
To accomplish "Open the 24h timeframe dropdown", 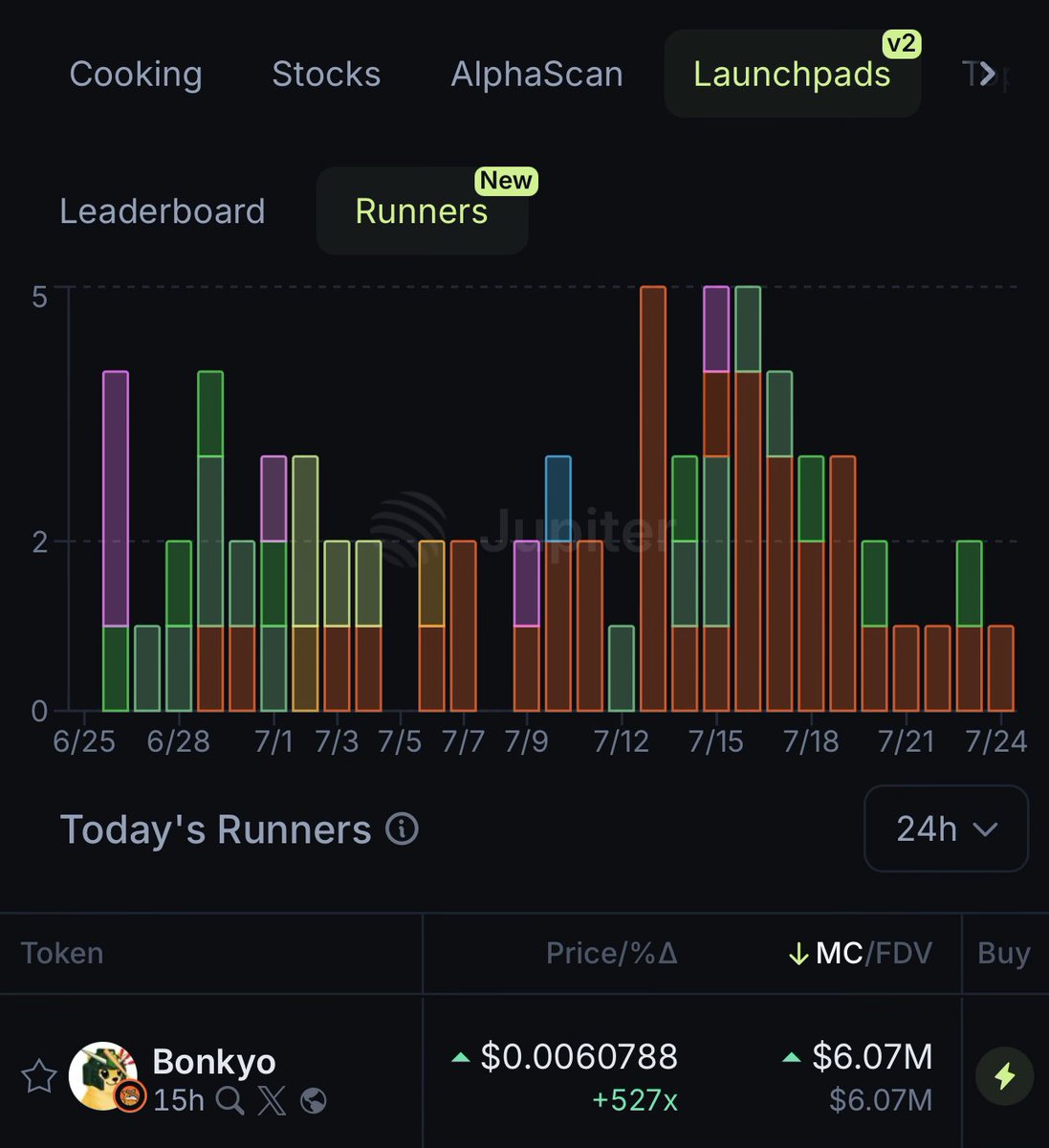I will click(x=946, y=828).
